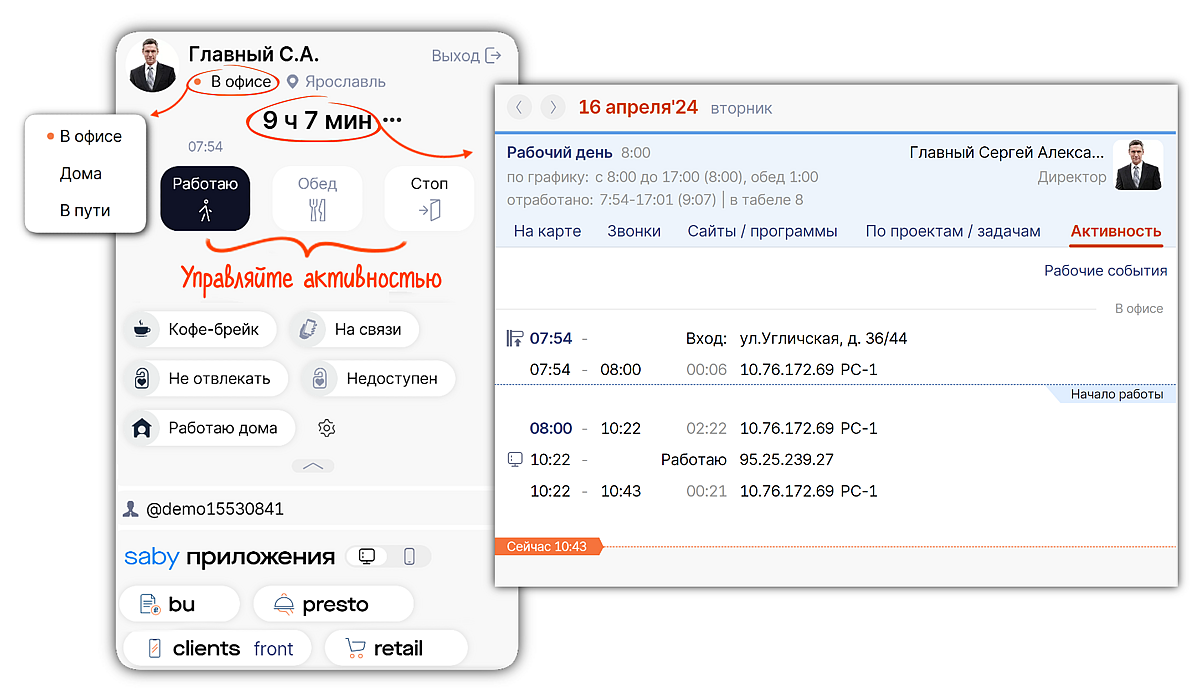The height and width of the screenshot is (697, 1198).
Task: Select В пути location option
Action: (85, 211)
